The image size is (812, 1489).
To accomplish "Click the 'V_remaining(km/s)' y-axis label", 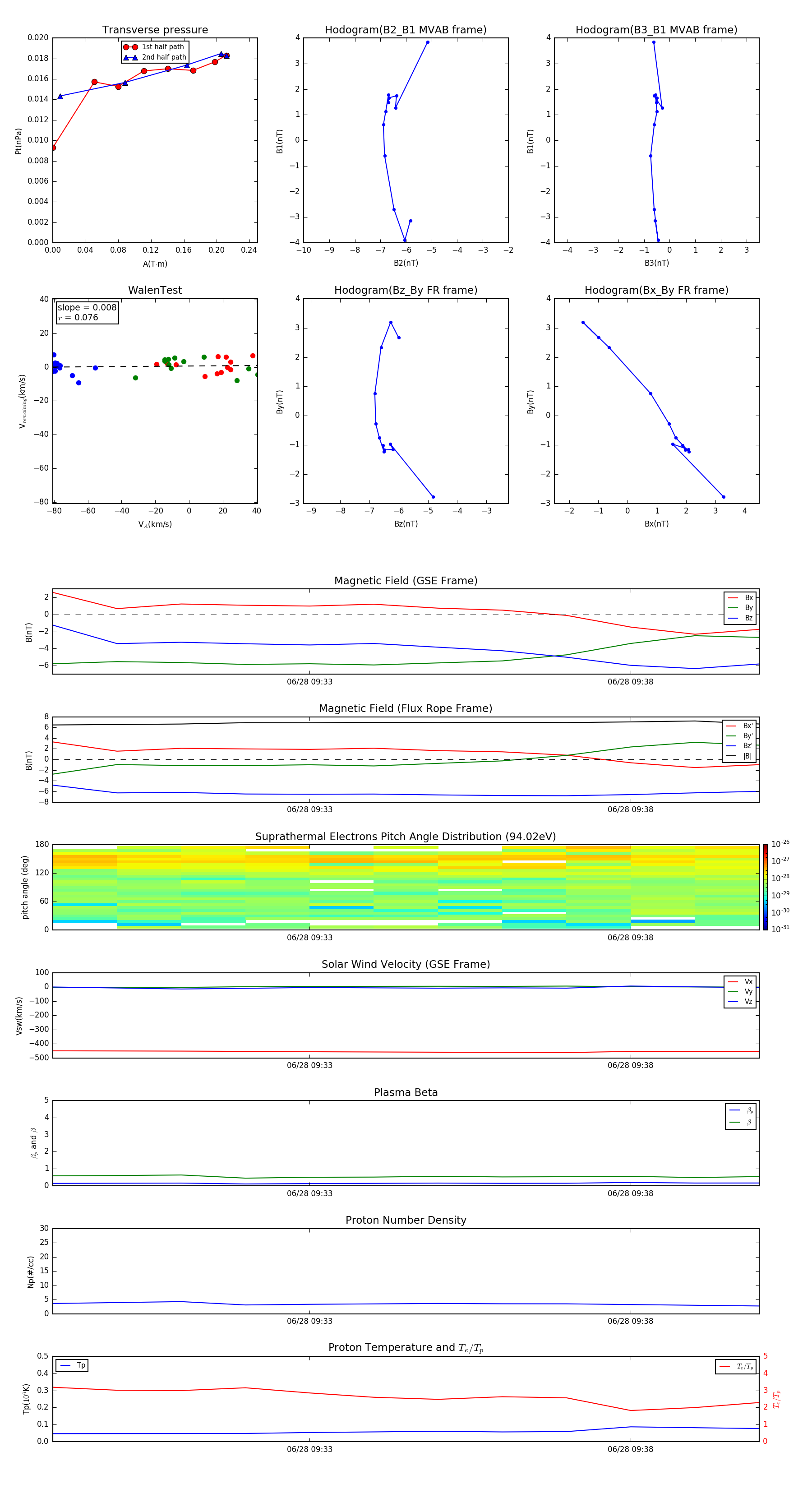I will point(22,401).
